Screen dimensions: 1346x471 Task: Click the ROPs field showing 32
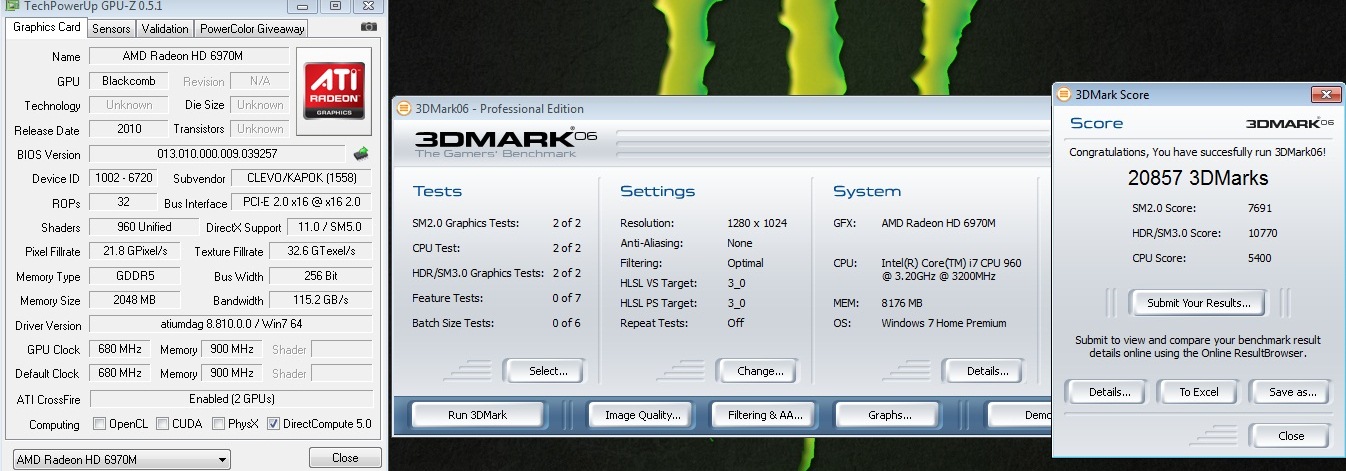pyautogui.click(x=122, y=203)
